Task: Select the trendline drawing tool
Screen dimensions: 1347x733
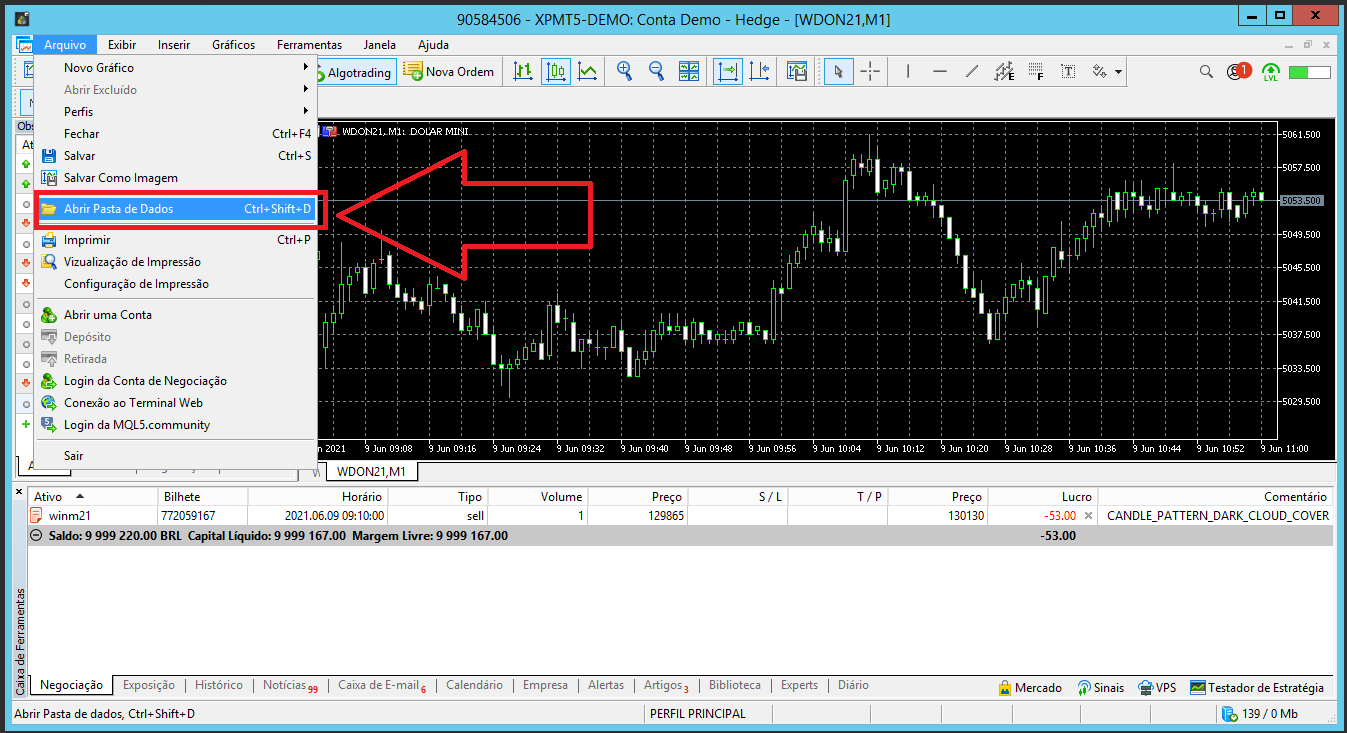Action: coord(972,71)
